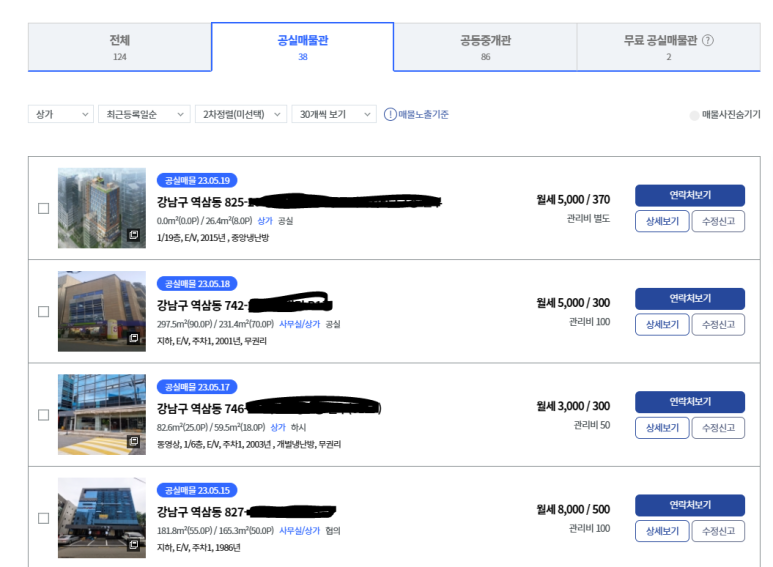The image size is (773, 567).
Task: Expand the 30개씩 보기 page size dropdown
Action: click(x=334, y=115)
